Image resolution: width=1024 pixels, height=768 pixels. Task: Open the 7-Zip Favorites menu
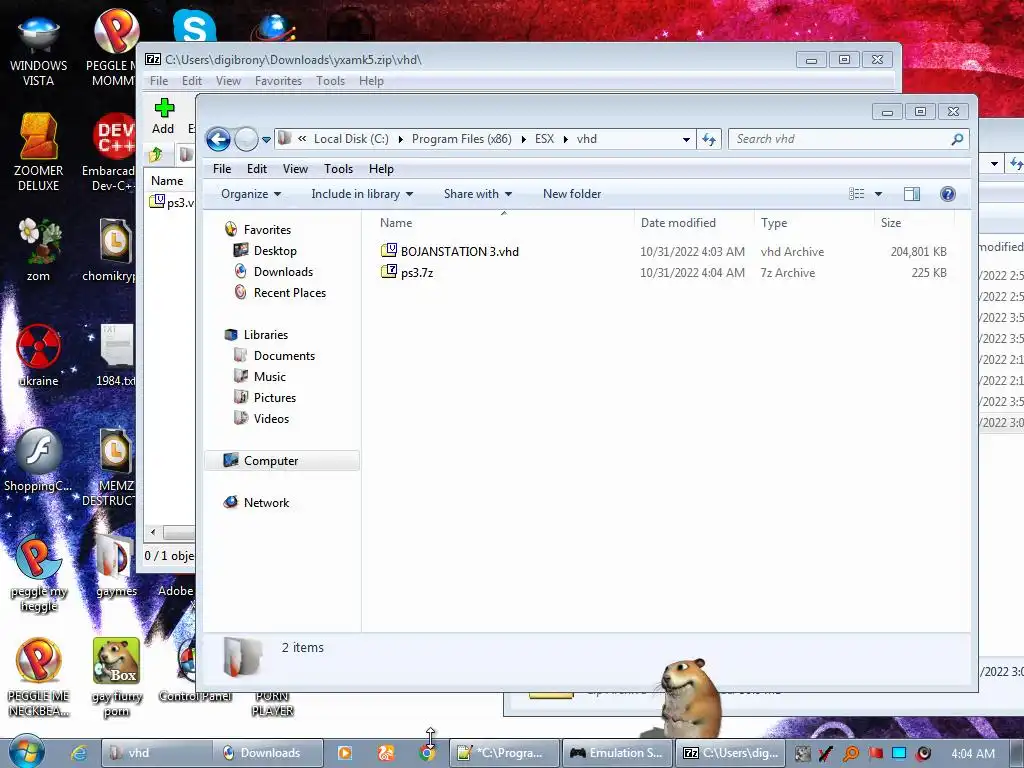click(x=278, y=81)
